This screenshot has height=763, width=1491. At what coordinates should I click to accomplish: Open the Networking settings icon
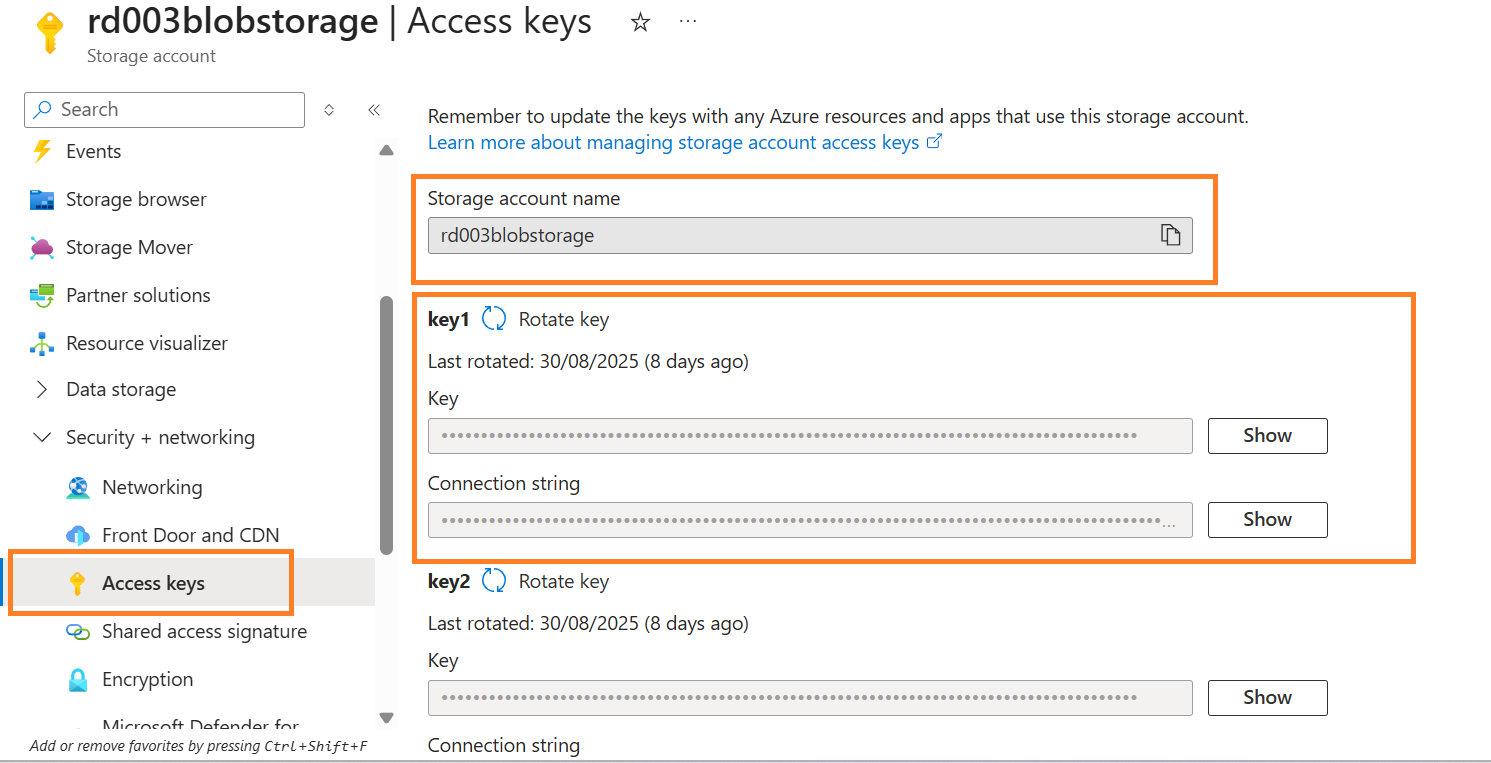(x=79, y=487)
